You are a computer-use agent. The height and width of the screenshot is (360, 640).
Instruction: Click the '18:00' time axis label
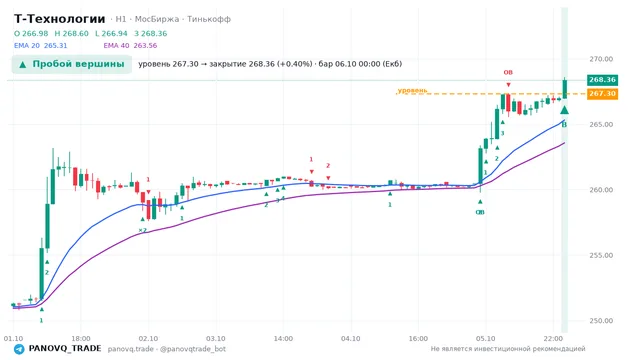point(81,338)
